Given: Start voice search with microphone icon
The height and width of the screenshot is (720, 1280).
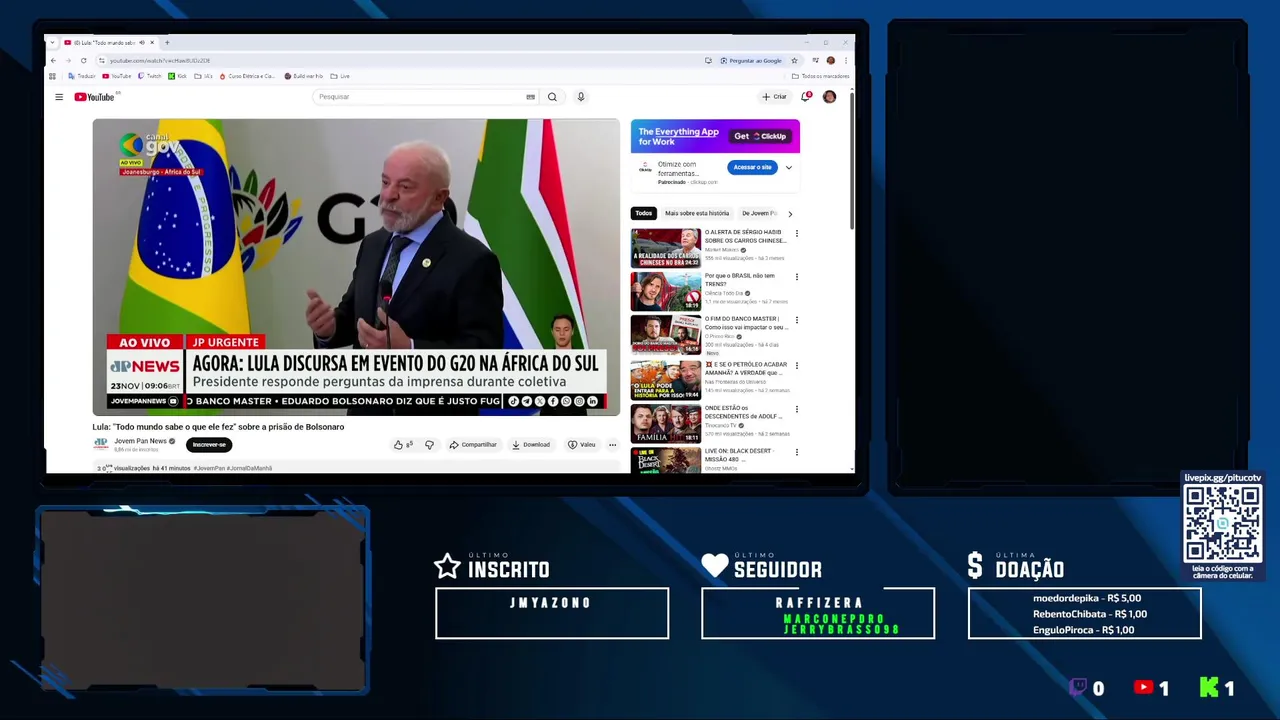Looking at the screenshot, I should 580,97.
